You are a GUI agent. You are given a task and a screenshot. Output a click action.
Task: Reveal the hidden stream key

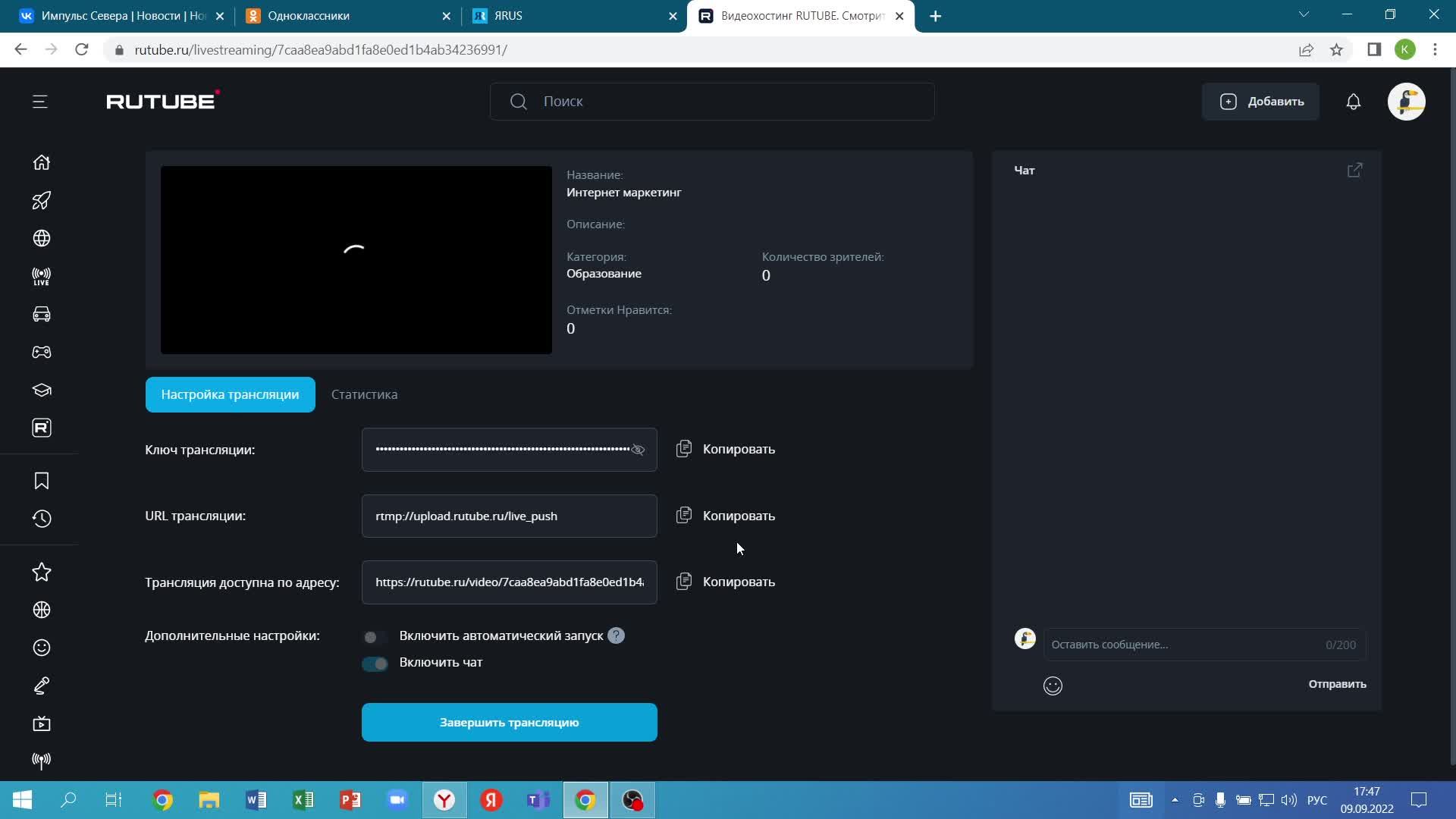pyautogui.click(x=638, y=450)
